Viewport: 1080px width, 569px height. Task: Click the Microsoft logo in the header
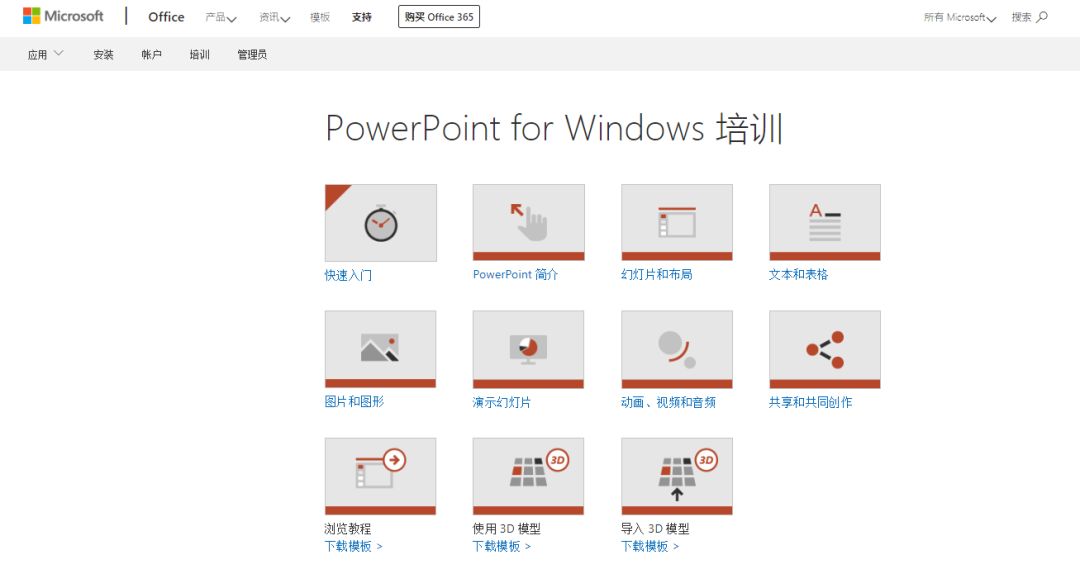[63, 16]
